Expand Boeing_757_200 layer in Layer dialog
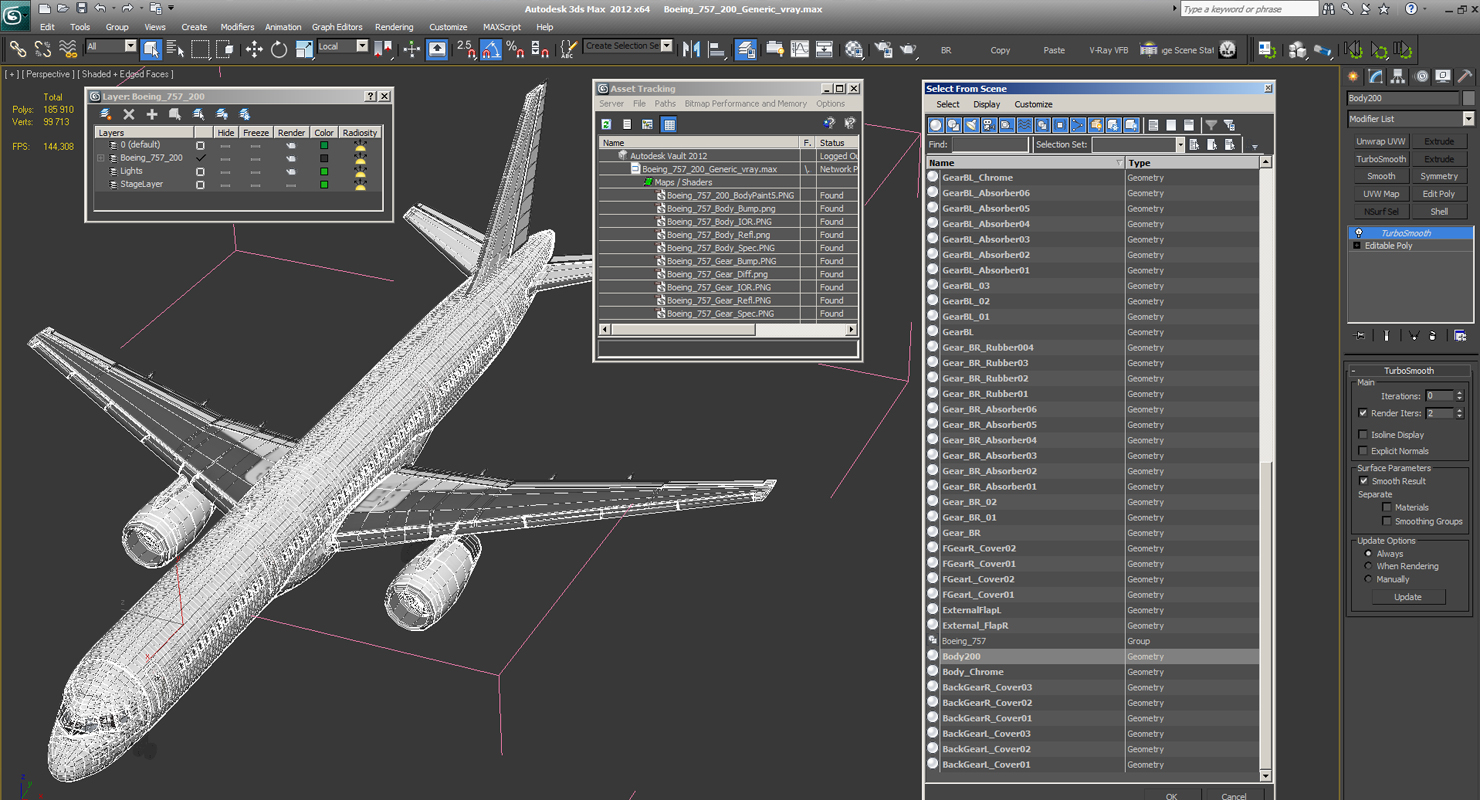 (101, 158)
